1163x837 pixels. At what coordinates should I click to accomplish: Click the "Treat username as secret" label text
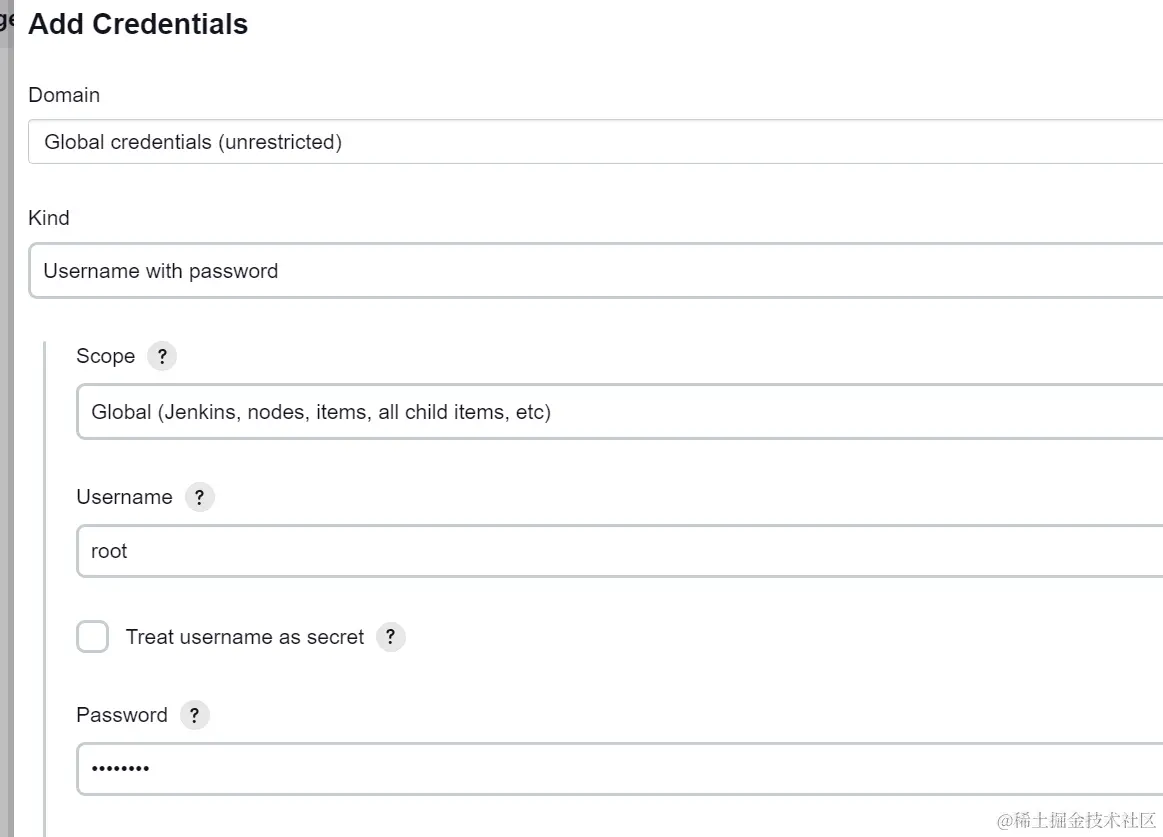(x=245, y=637)
